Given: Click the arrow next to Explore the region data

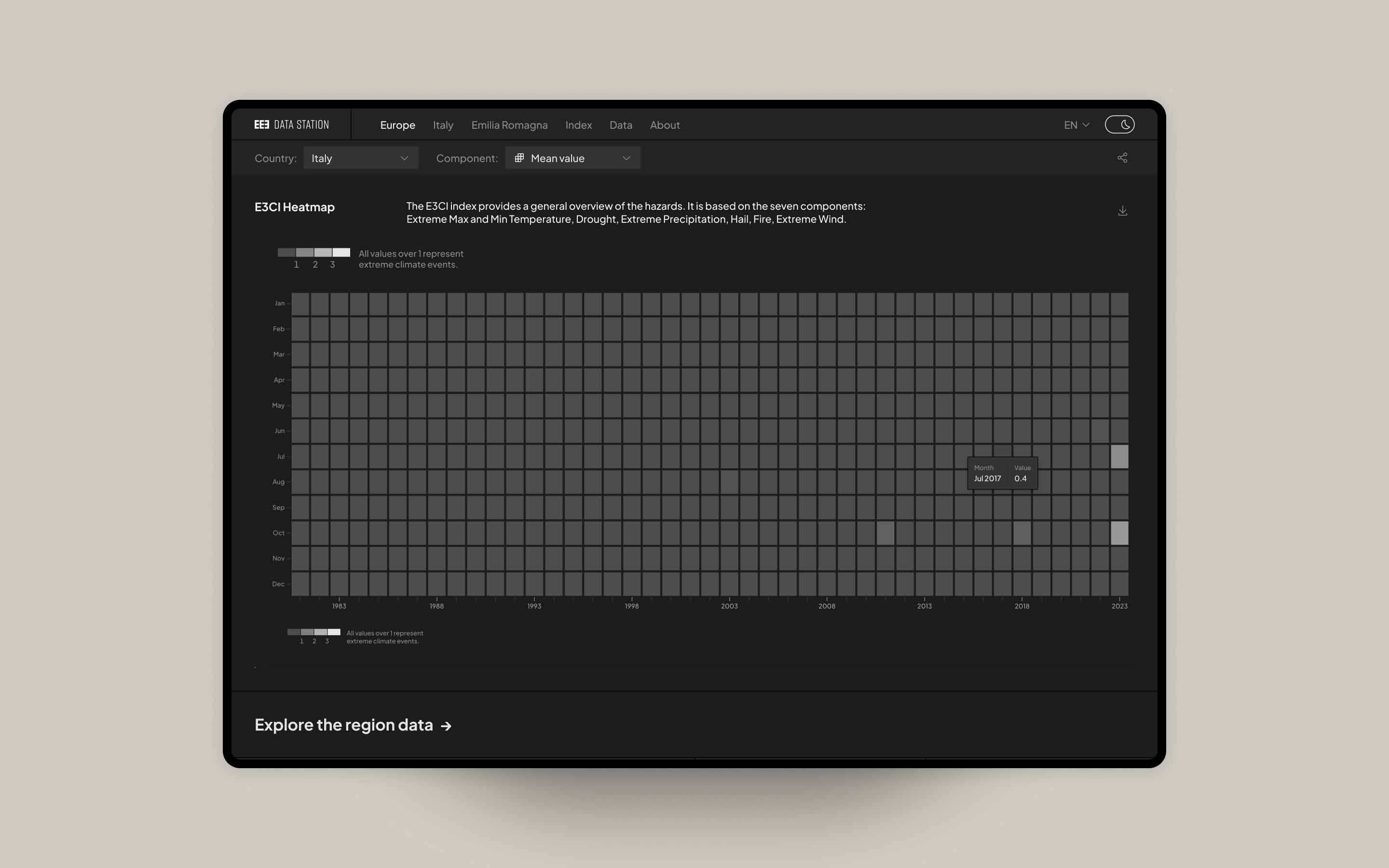Looking at the screenshot, I should coord(446,726).
